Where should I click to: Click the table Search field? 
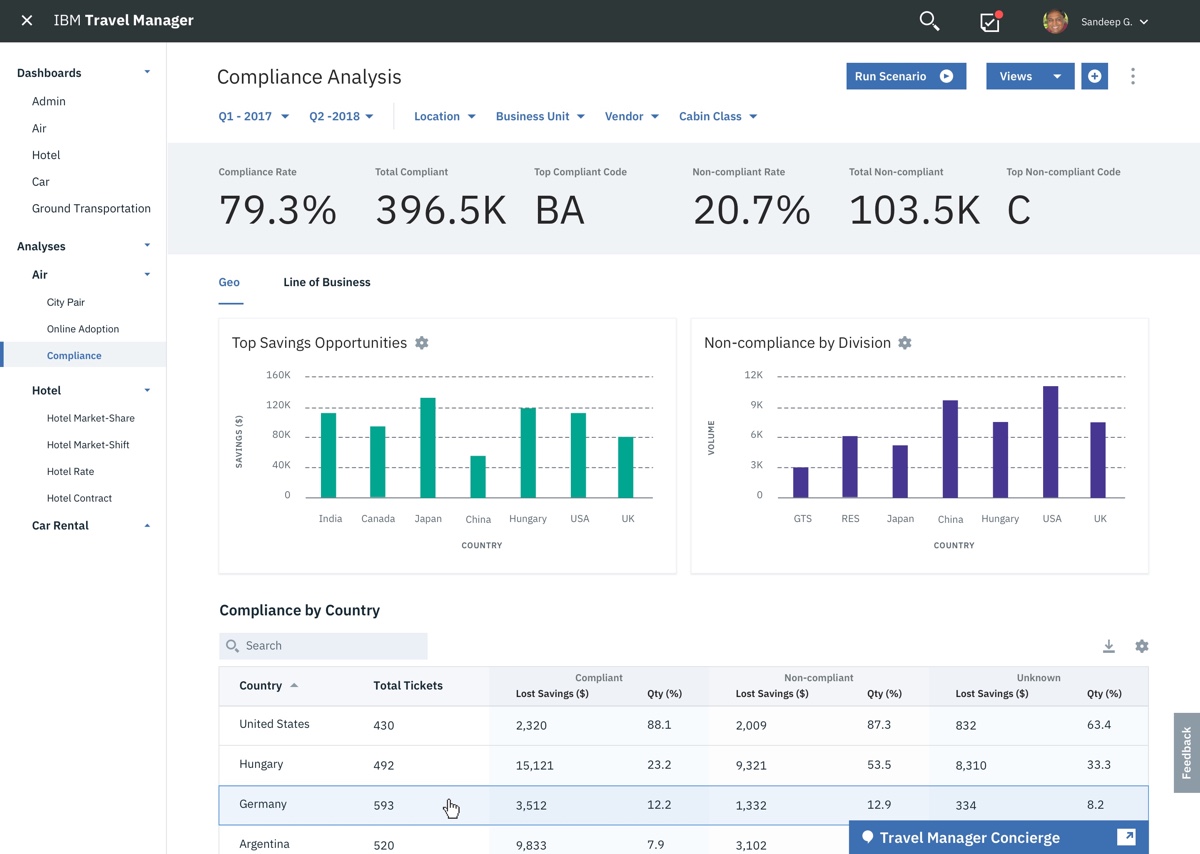pos(323,646)
